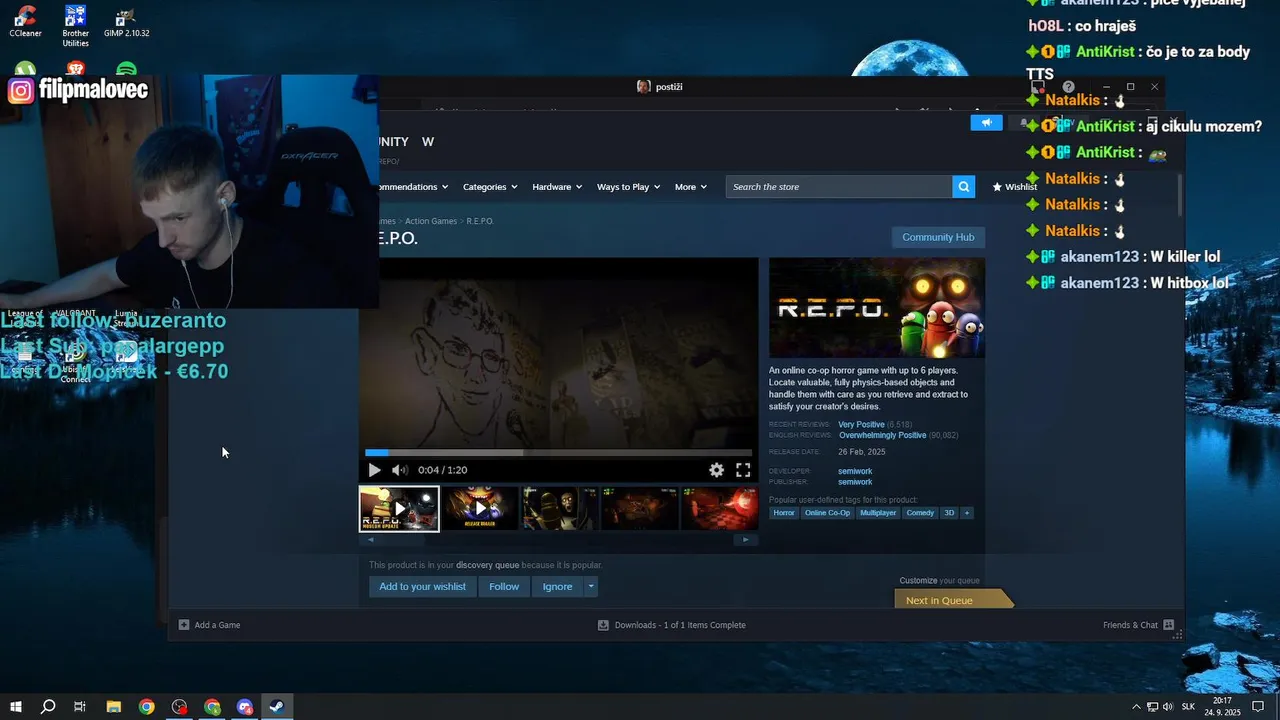Open the semiwork developer link
The height and width of the screenshot is (720, 1280).
click(855, 471)
